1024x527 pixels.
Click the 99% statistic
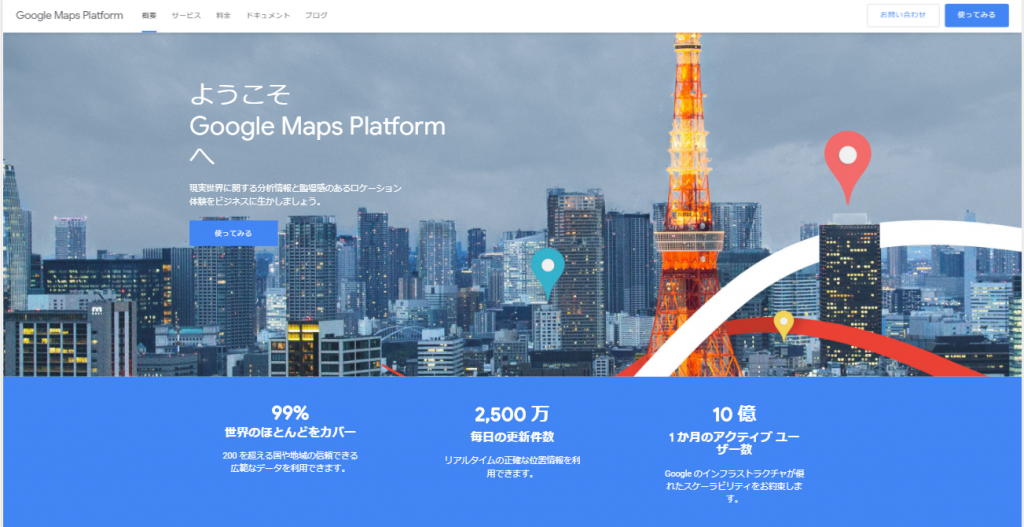tap(290, 413)
